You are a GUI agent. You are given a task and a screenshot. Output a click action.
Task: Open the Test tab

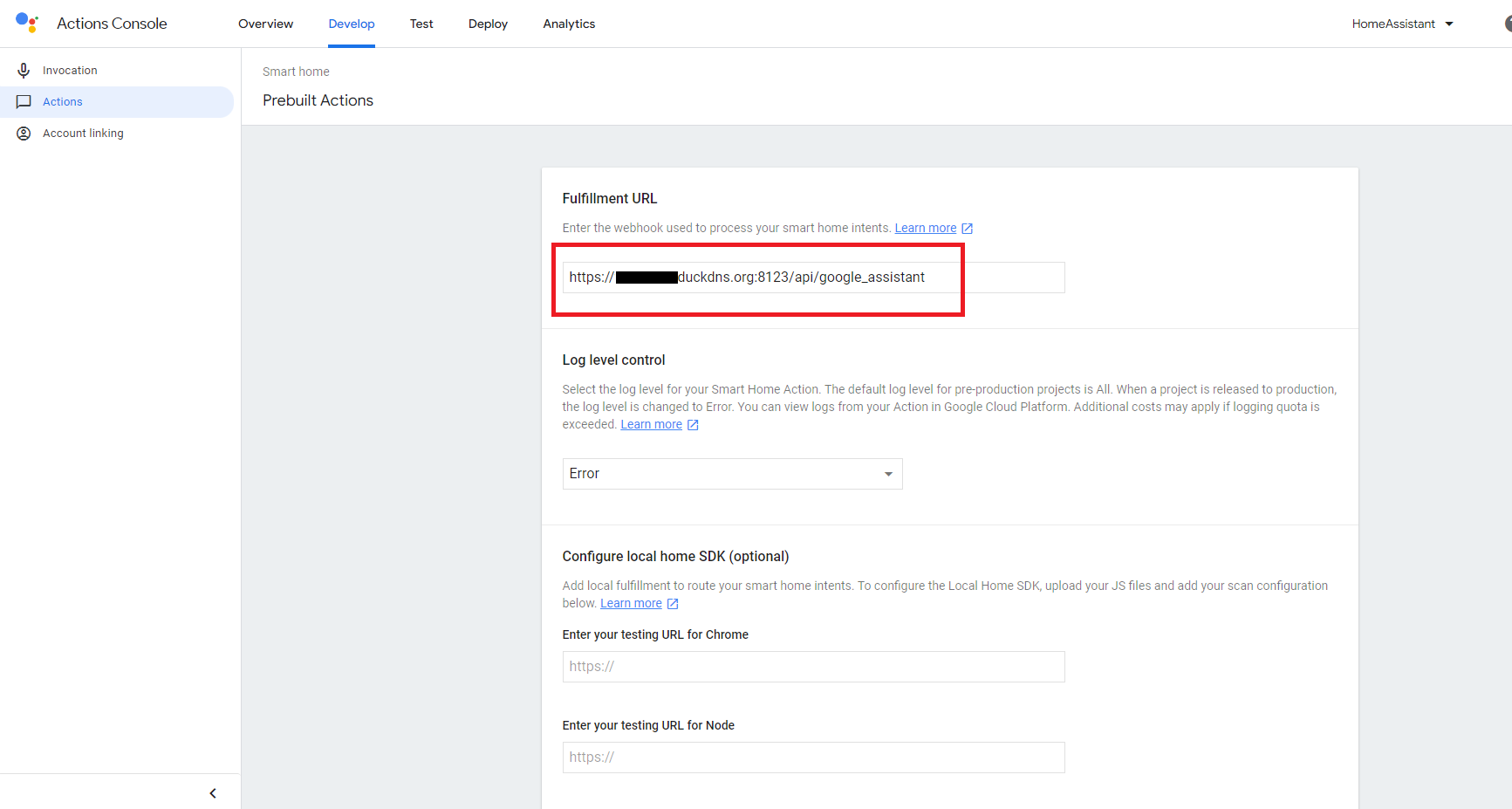(x=421, y=24)
